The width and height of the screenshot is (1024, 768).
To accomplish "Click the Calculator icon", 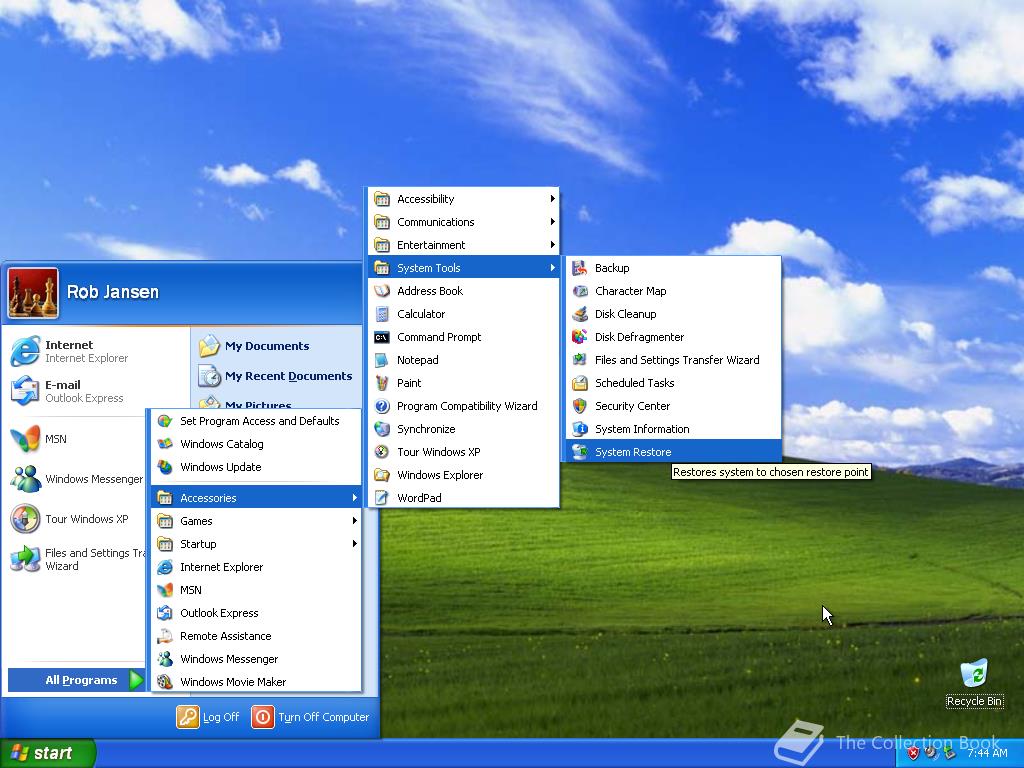I will [x=381, y=313].
